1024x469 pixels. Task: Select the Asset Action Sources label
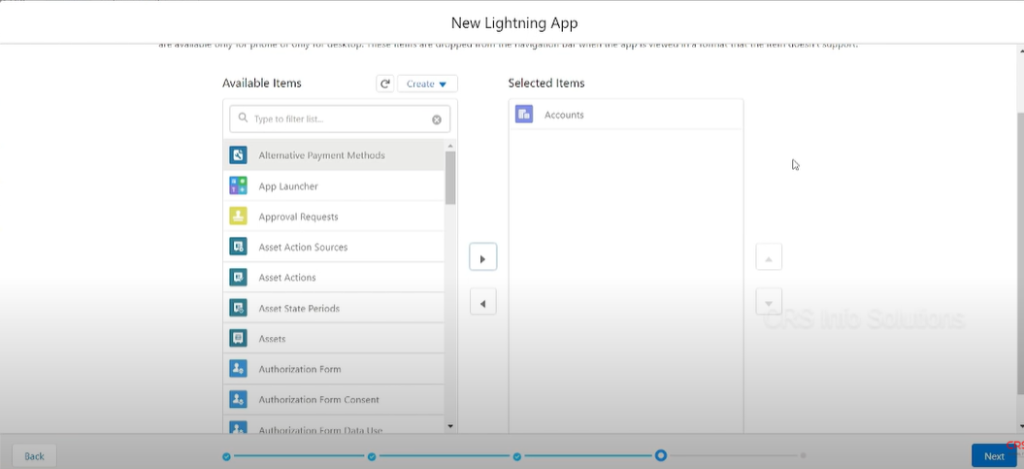[303, 247]
